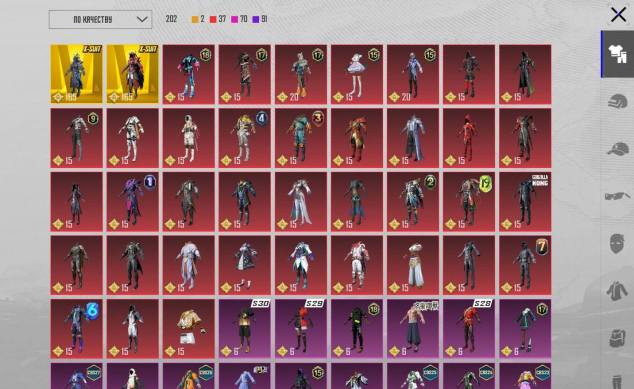Click the dropdown chevron arrow

[142, 19]
